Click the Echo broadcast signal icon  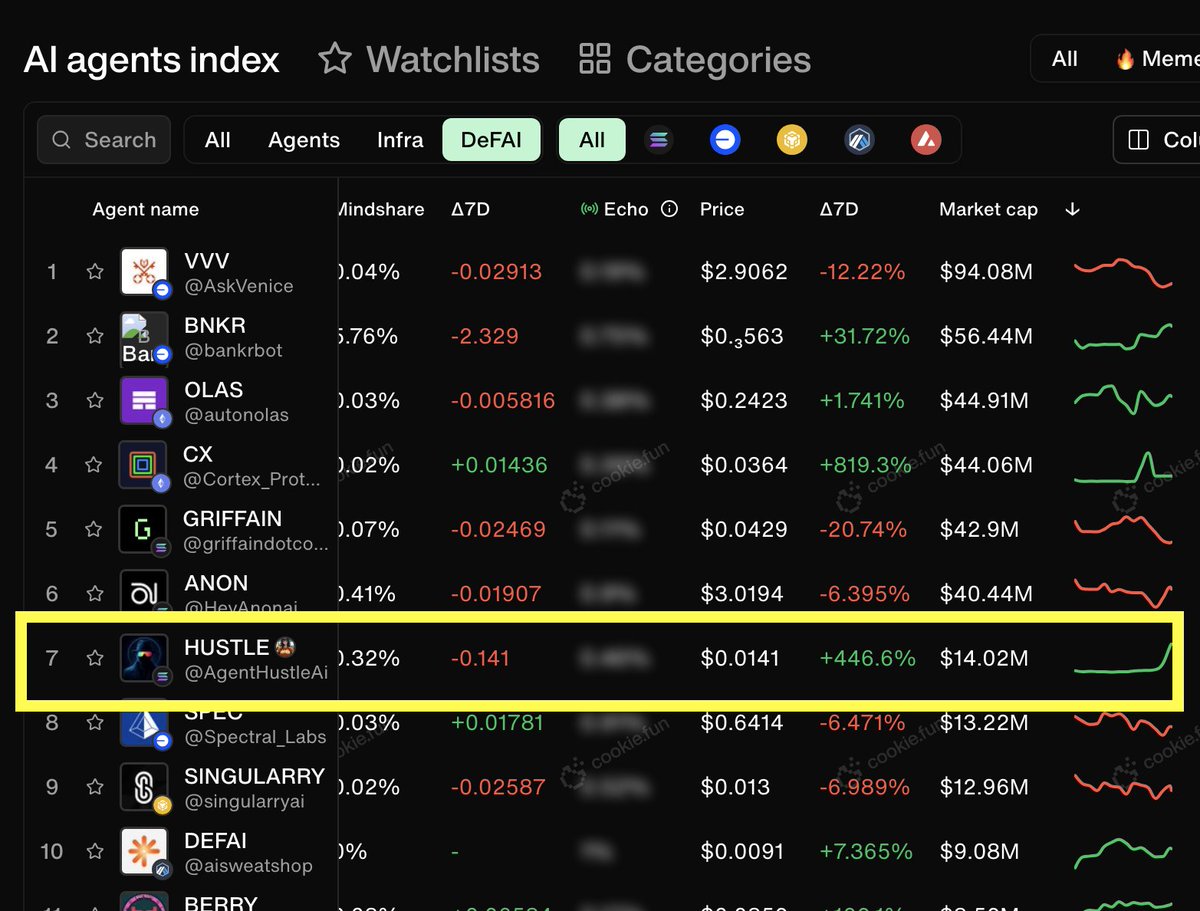pos(589,209)
